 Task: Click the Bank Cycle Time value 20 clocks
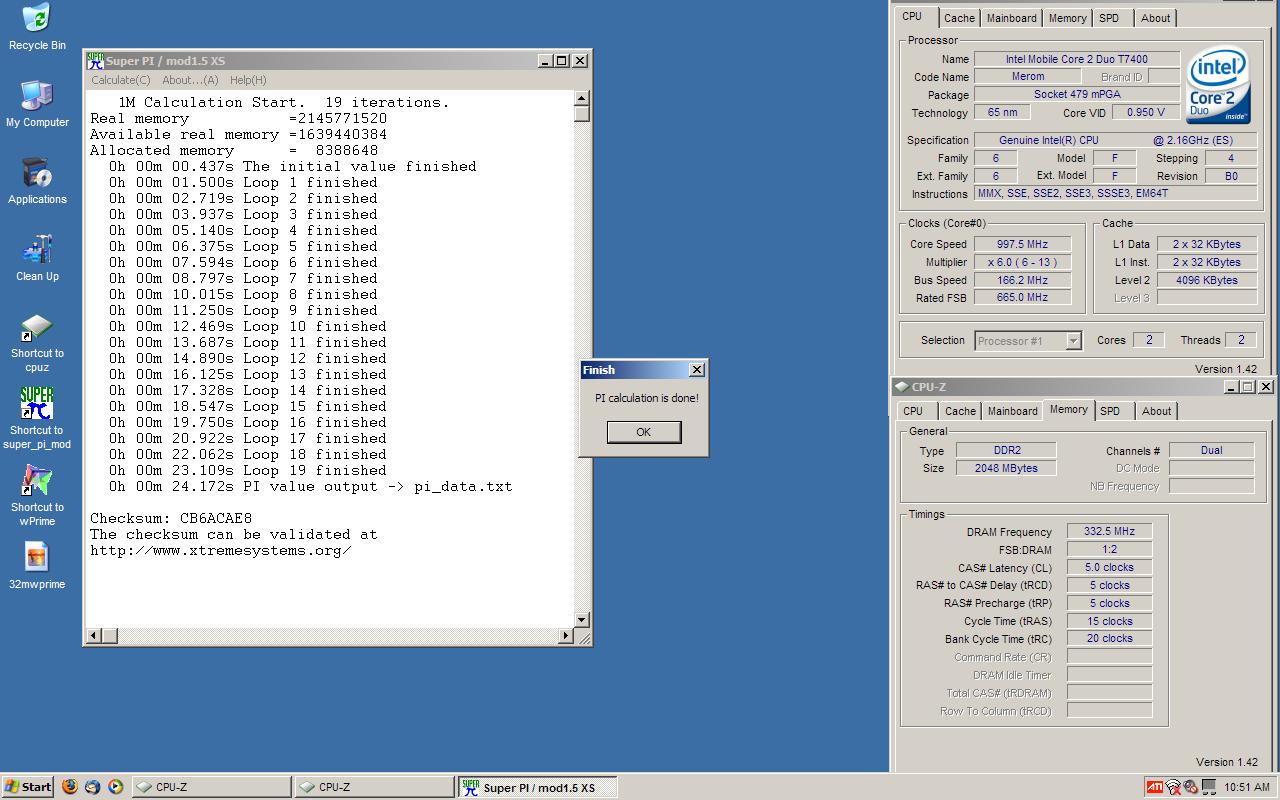[x=1109, y=638]
